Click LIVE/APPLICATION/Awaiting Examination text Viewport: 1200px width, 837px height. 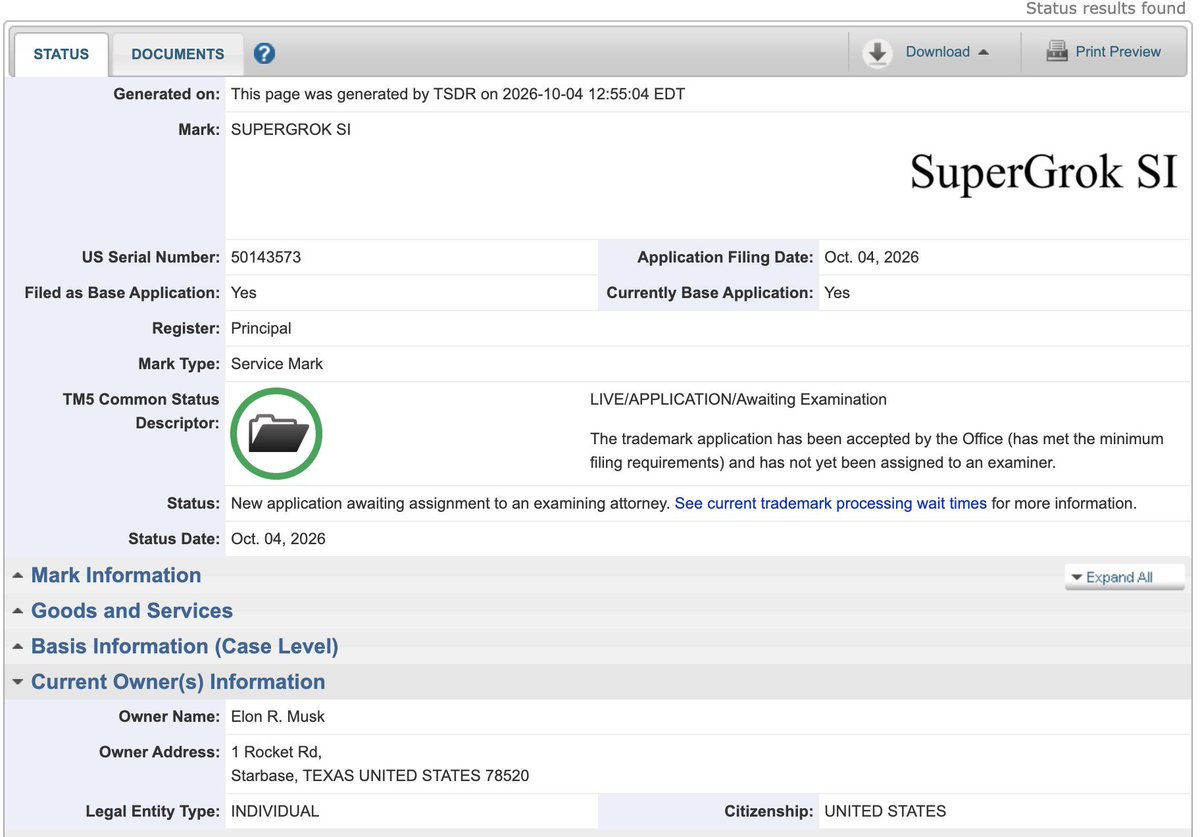point(738,399)
